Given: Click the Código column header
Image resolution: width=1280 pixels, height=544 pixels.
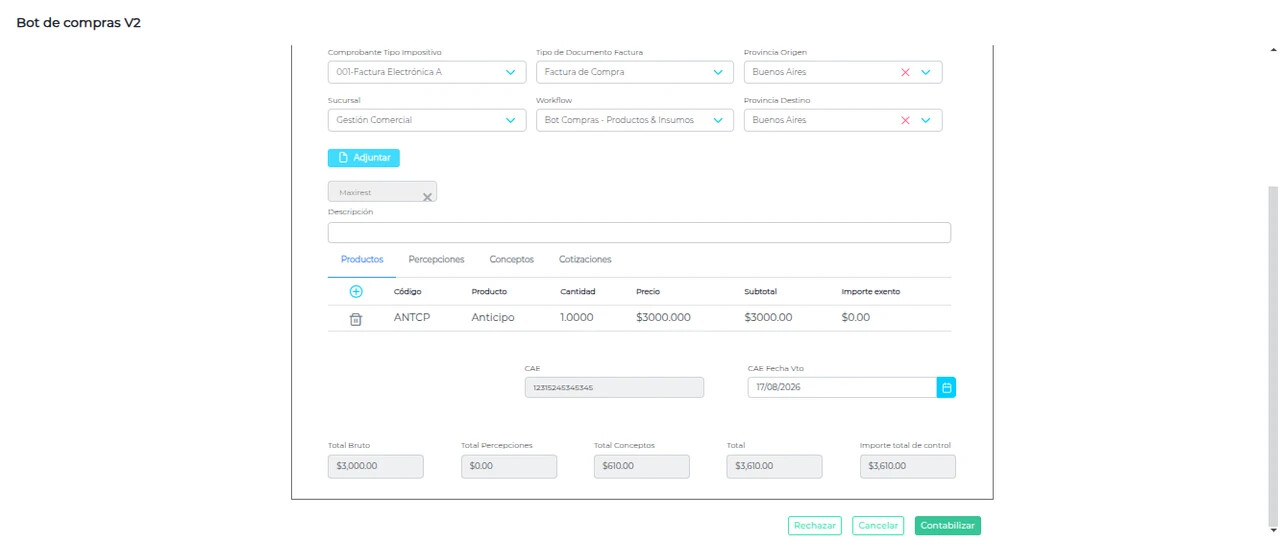Looking at the screenshot, I should tap(408, 292).
